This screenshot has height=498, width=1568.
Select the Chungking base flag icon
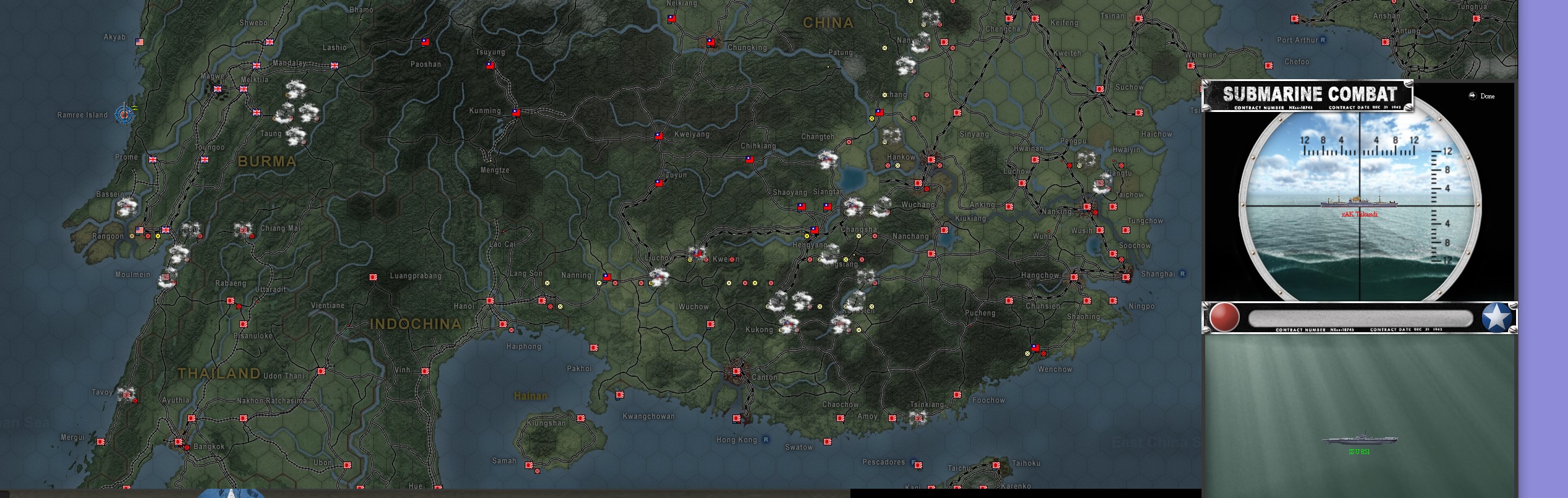coord(711,43)
